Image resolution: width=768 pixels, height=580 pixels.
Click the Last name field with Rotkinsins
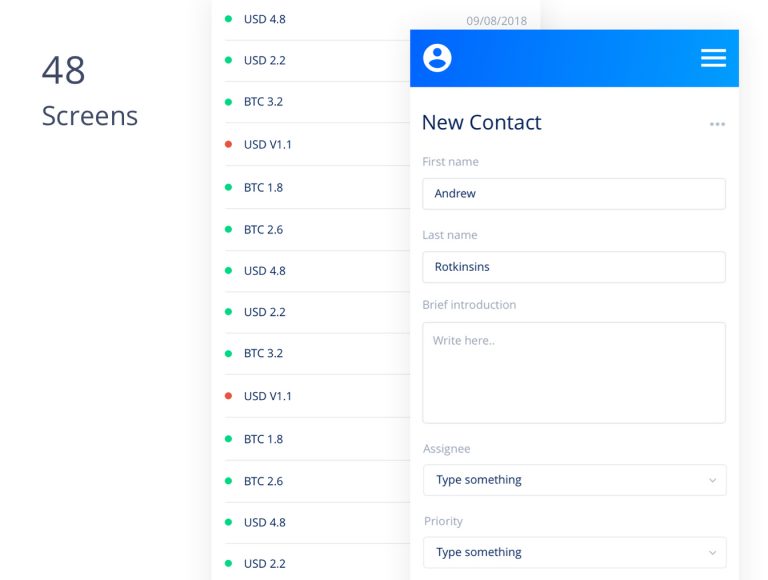point(573,267)
